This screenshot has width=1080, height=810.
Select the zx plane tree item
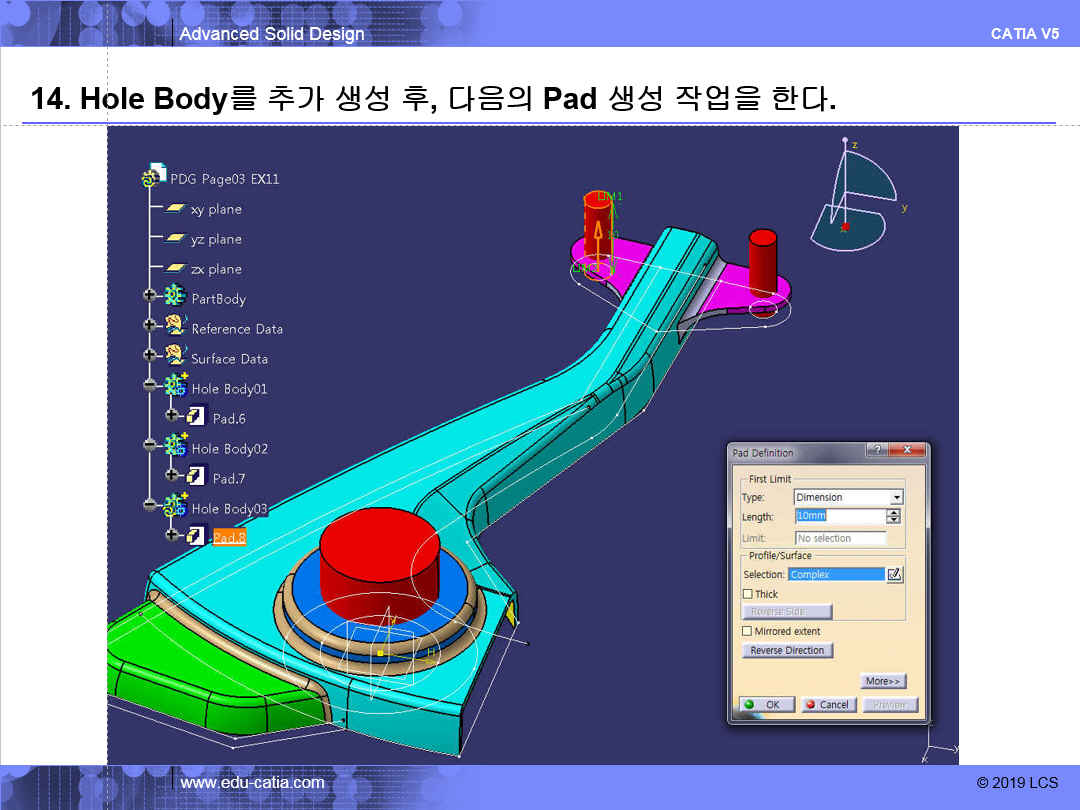click(x=215, y=269)
